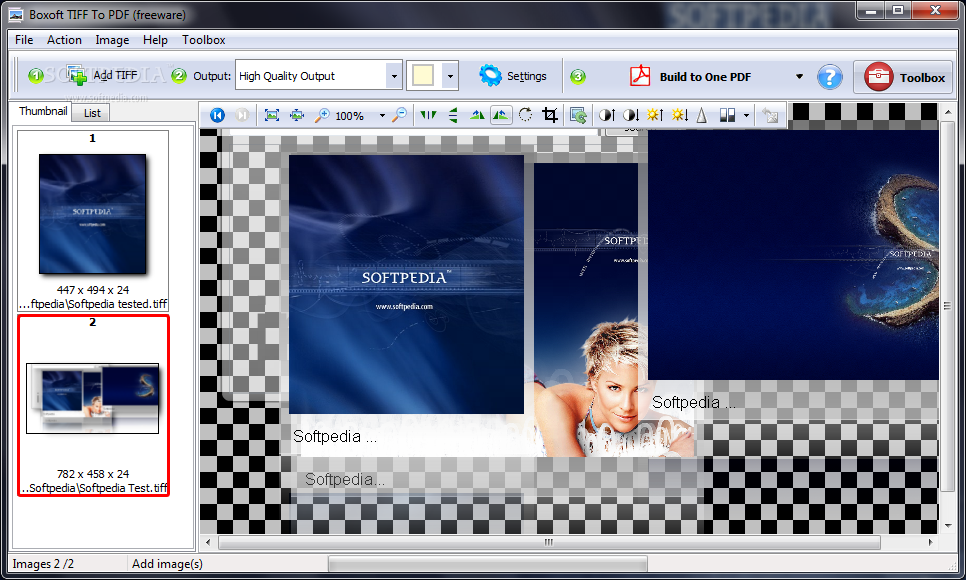Click the pale yellow background color swatch
The height and width of the screenshot is (580, 966).
tap(423, 76)
